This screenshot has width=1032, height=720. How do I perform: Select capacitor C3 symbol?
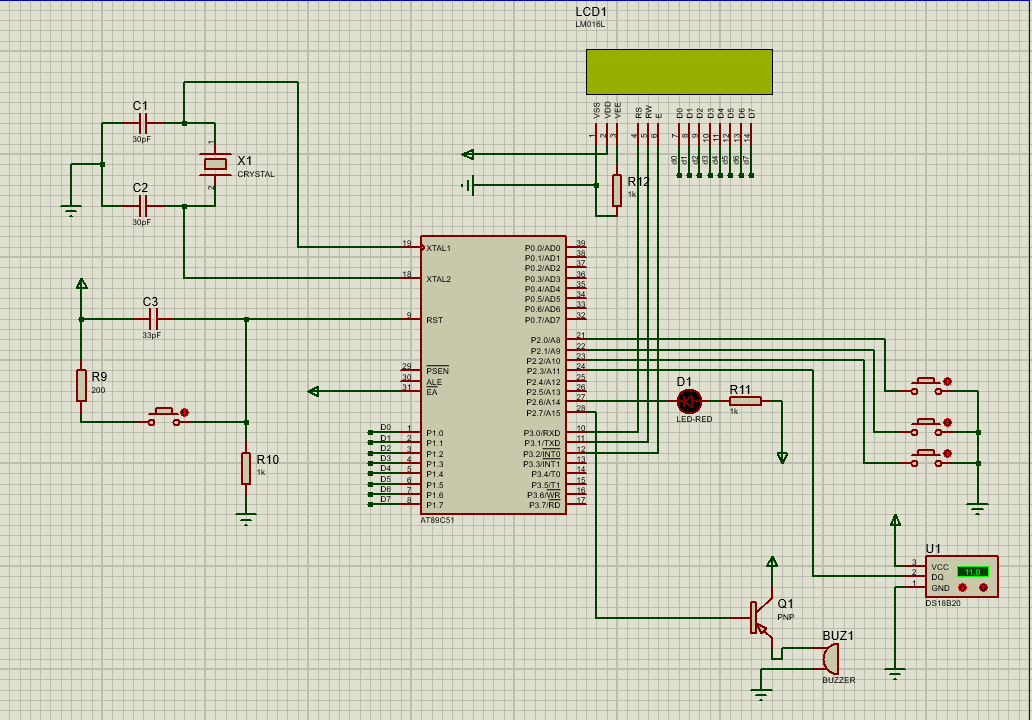click(x=153, y=320)
